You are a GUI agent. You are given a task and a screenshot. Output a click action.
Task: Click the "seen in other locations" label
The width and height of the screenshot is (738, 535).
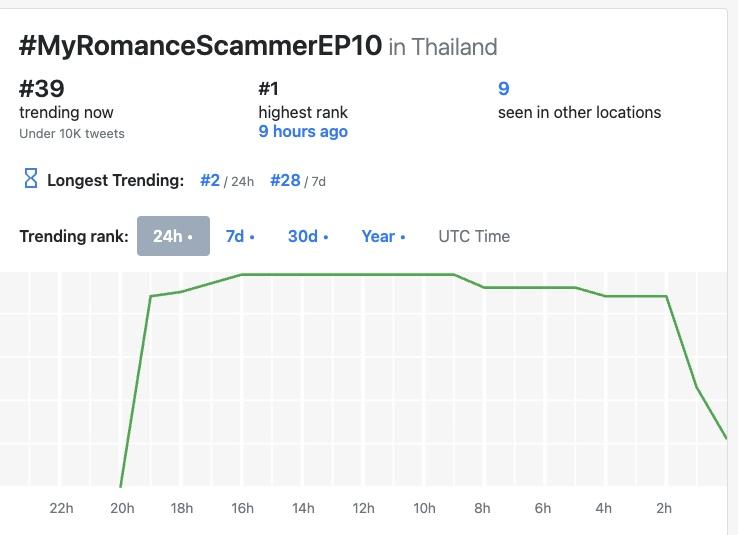point(579,112)
